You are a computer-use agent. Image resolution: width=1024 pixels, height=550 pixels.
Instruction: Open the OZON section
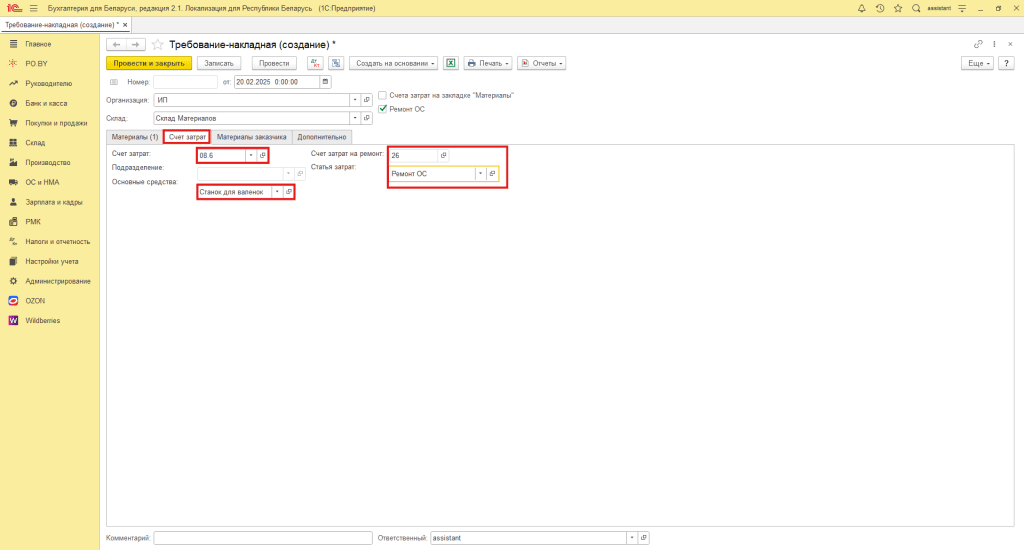click(x=35, y=301)
